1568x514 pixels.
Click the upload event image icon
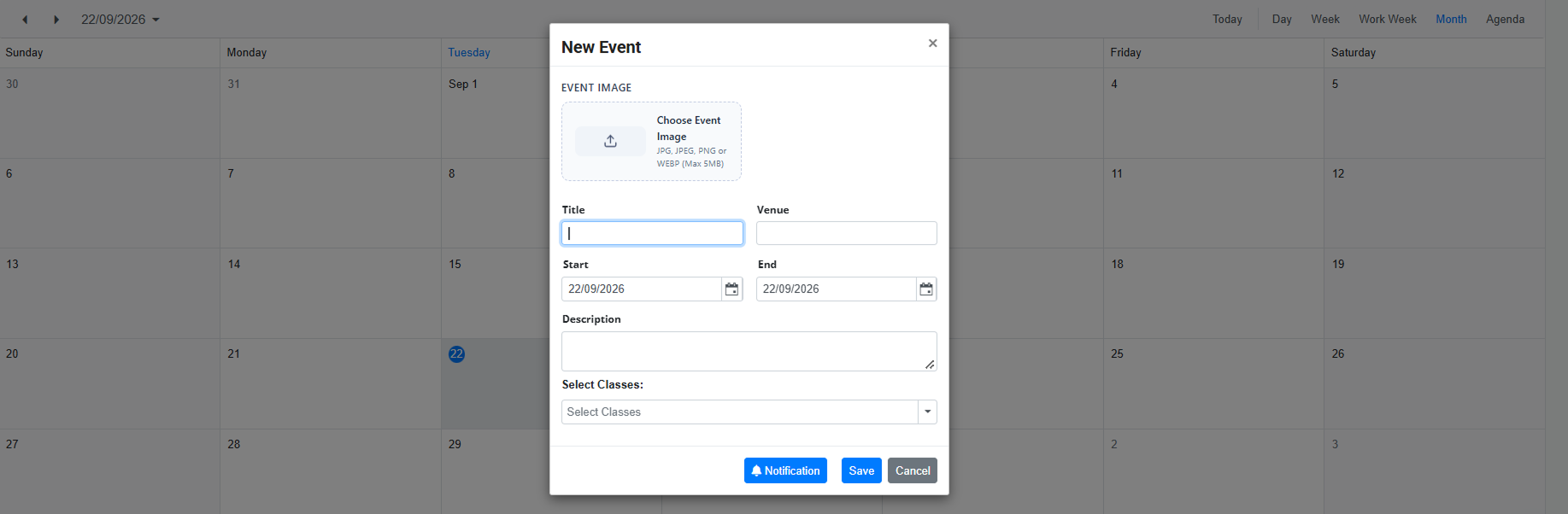(610, 142)
